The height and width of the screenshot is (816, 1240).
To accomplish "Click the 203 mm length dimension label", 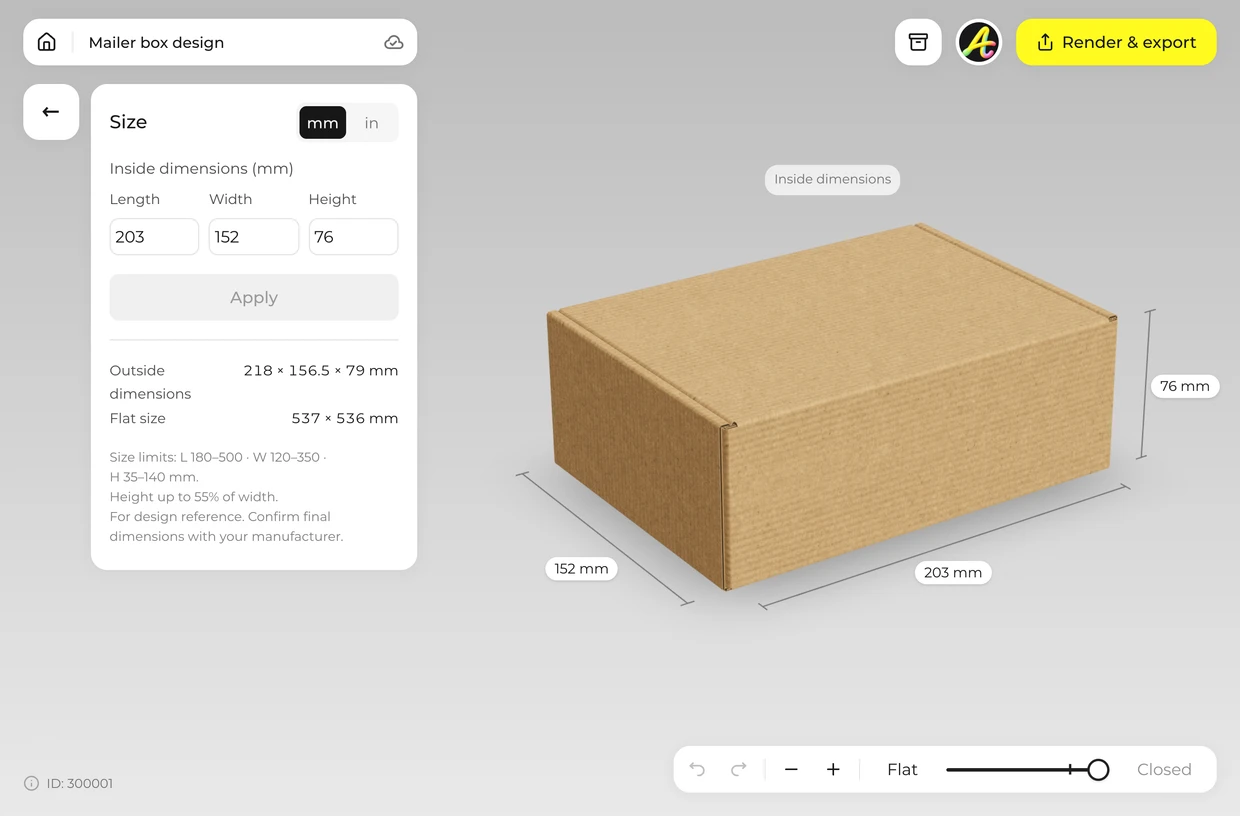I will pyautogui.click(x=952, y=572).
